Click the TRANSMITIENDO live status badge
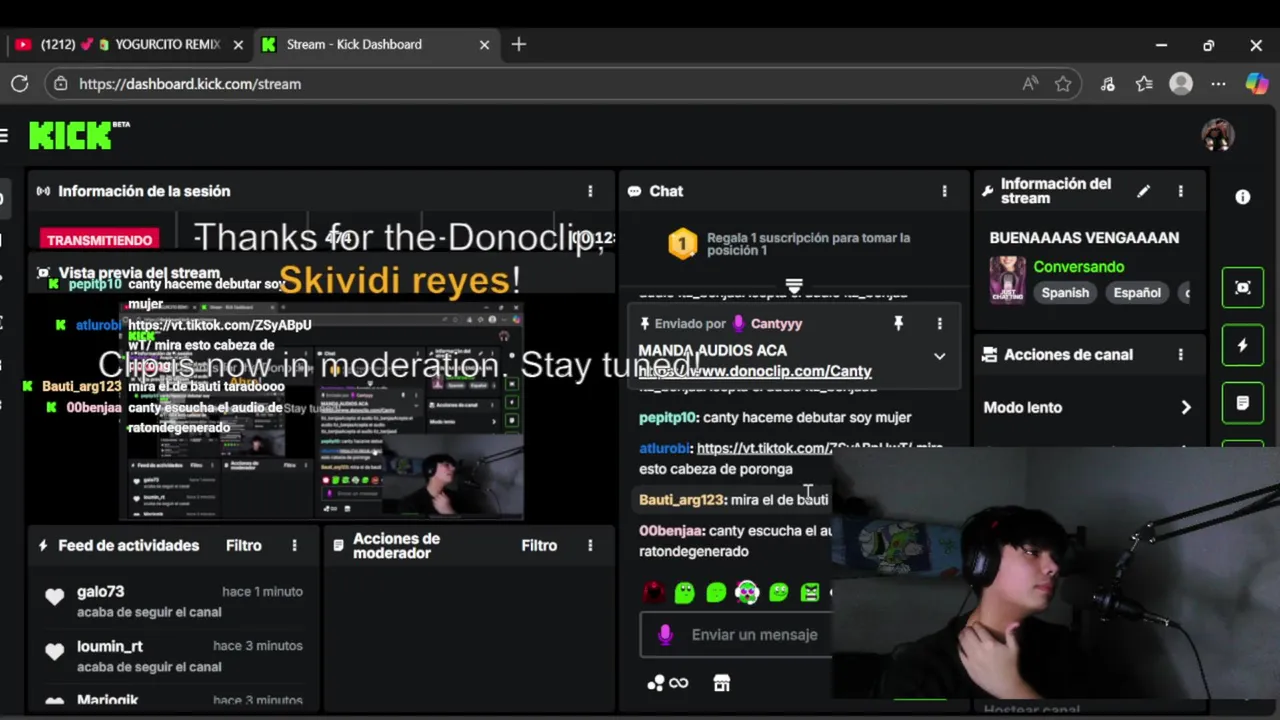The width and height of the screenshot is (1280, 720). tap(100, 240)
